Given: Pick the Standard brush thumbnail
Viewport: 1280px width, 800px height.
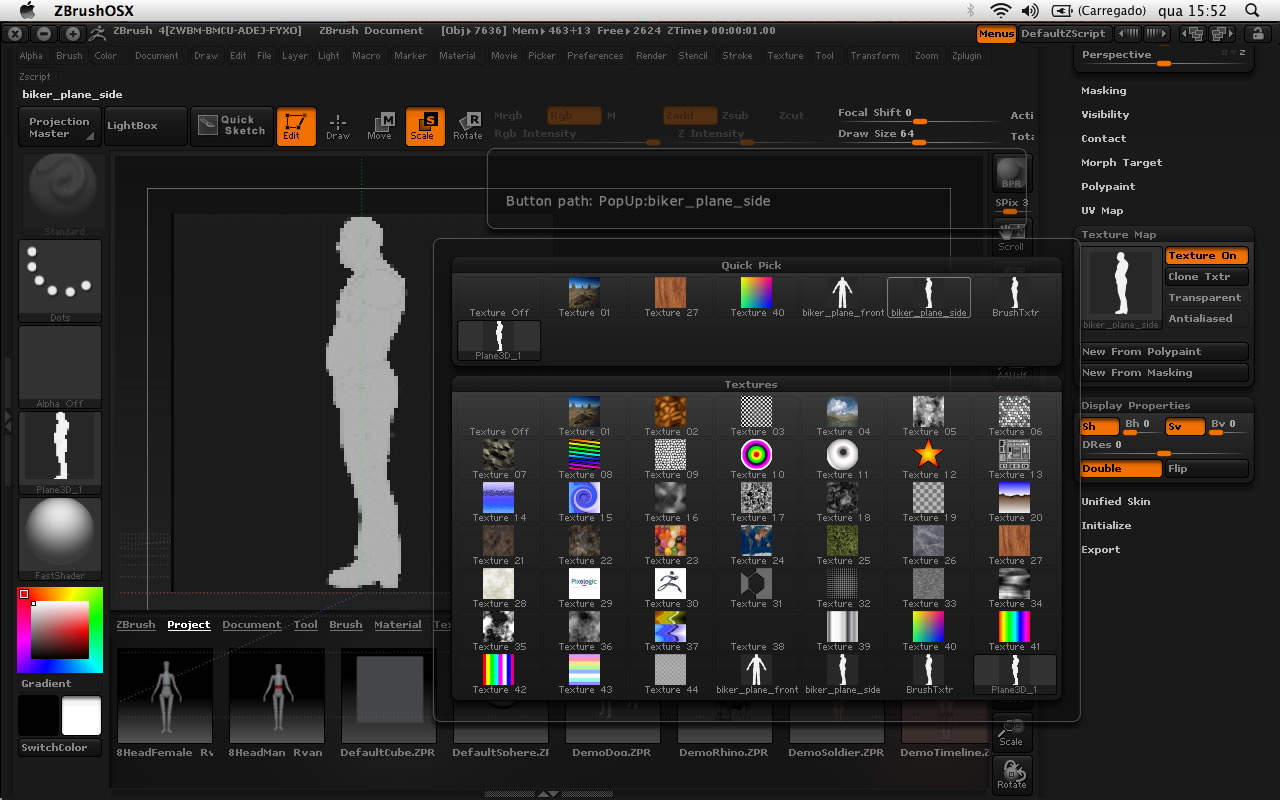Looking at the screenshot, I should (x=61, y=190).
